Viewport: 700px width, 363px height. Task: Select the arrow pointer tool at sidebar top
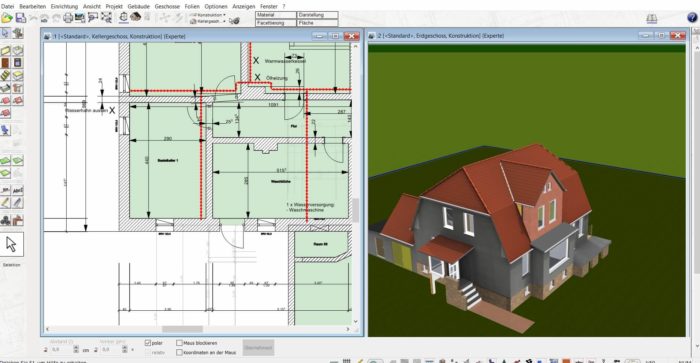pos(5,33)
